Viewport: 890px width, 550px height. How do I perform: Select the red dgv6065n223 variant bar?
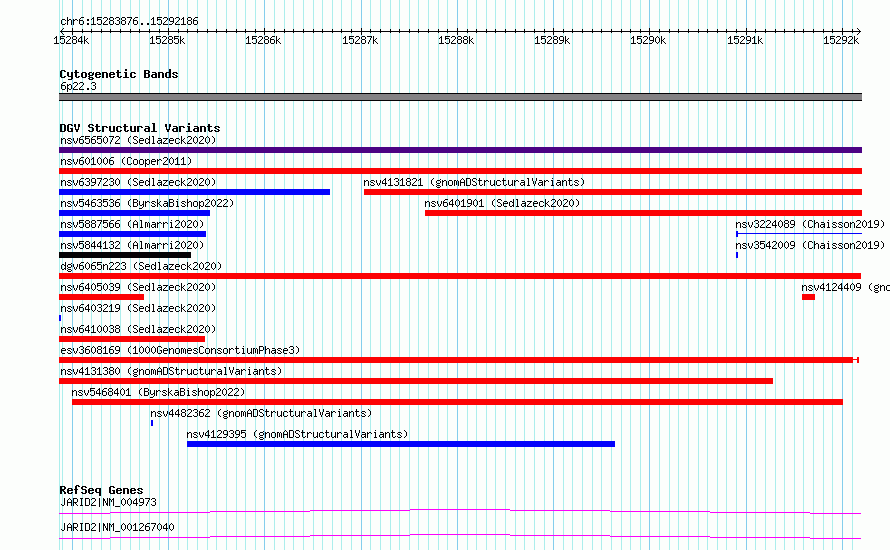tap(460, 276)
